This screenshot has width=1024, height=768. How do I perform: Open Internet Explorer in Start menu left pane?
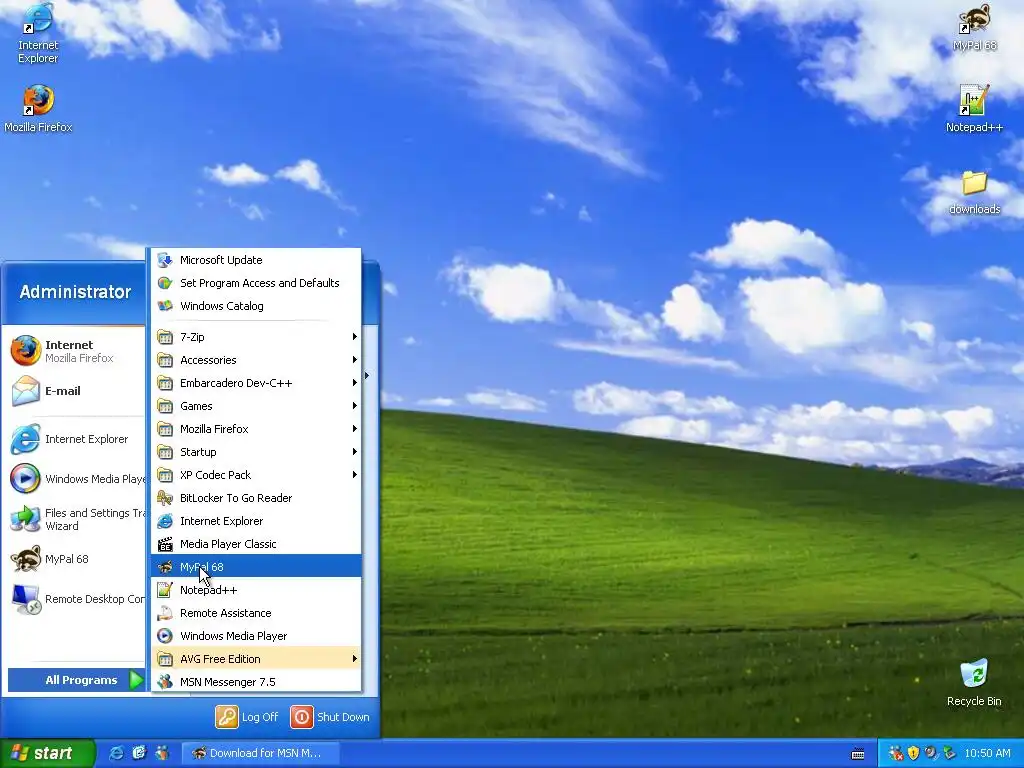[76, 439]
